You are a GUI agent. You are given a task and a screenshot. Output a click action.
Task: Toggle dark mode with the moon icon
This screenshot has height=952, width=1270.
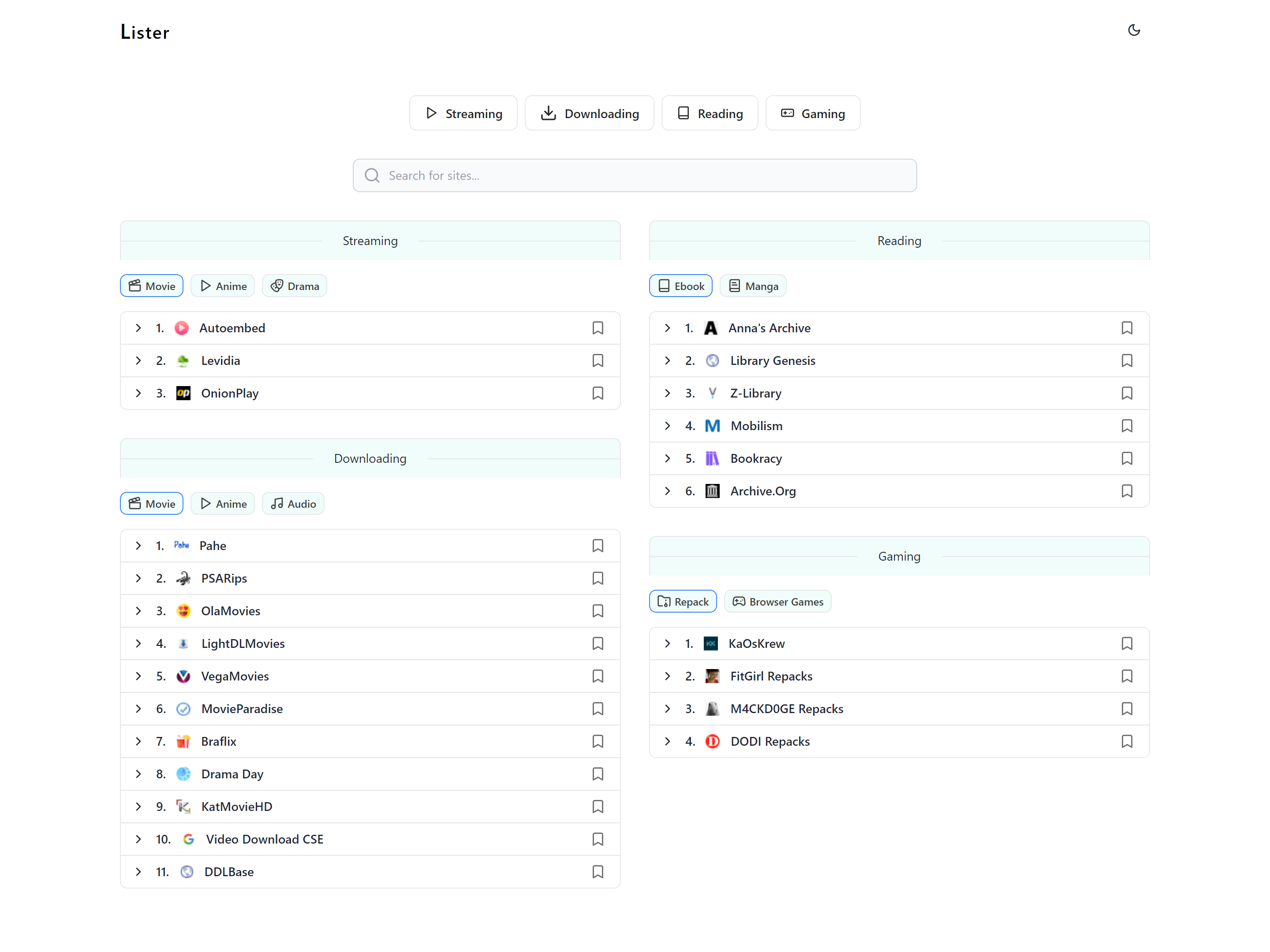coord(1133,30)
